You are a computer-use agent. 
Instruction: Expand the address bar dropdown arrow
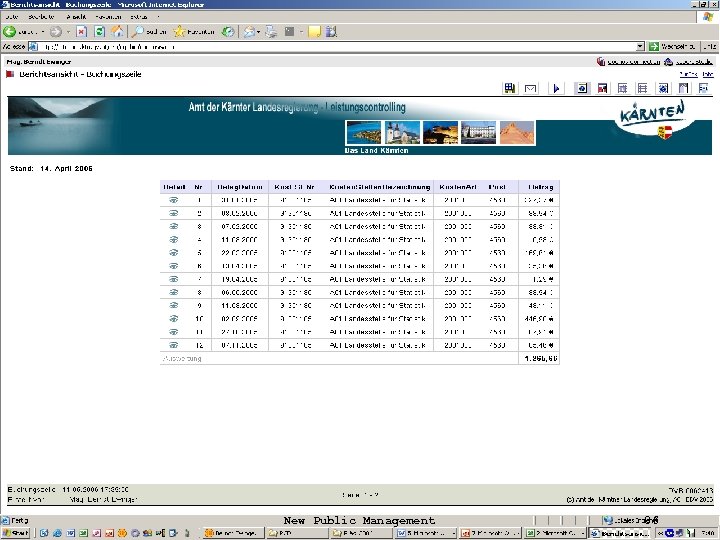coord(640,46)
